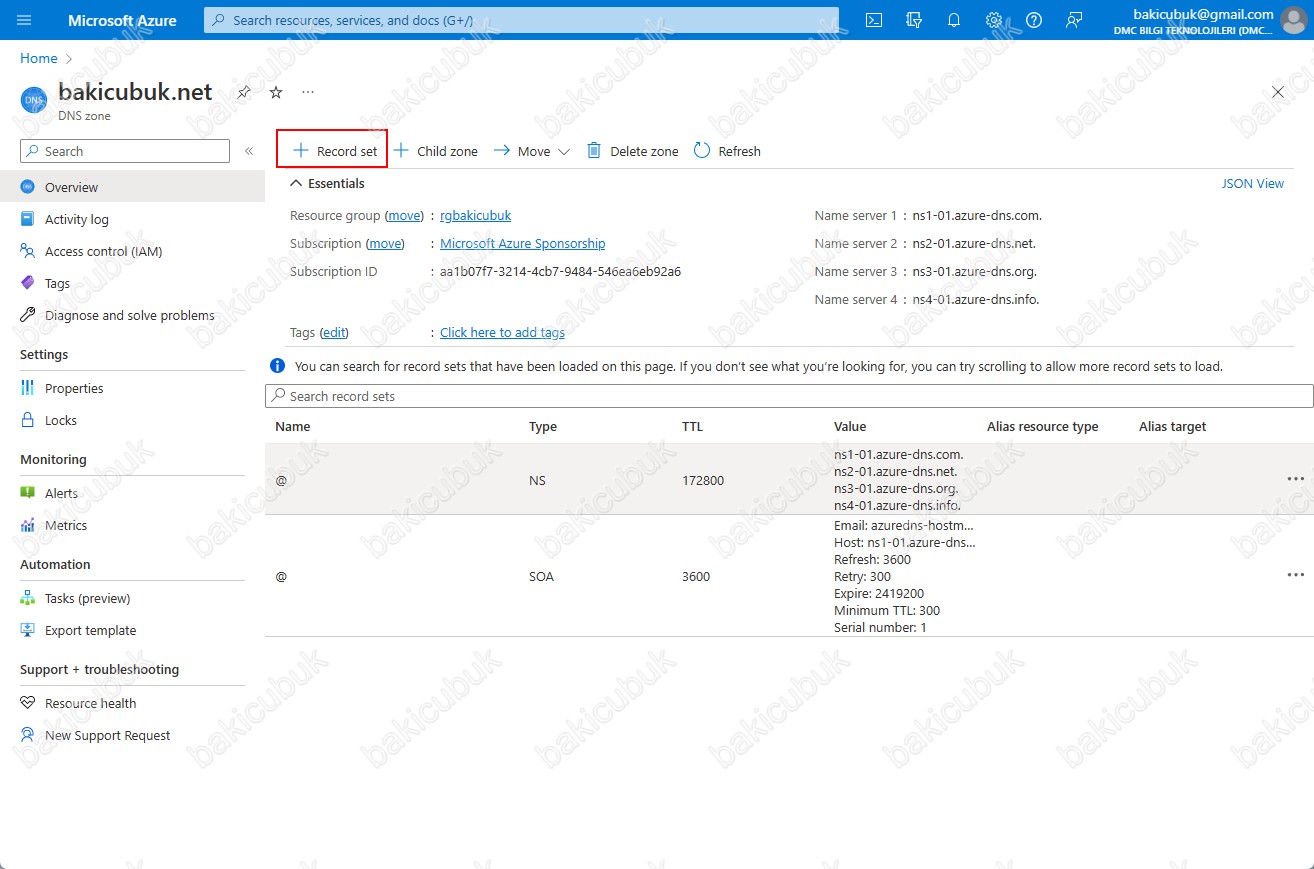Screen dimensions: 1314x869
Task: Collapse the Essentials section
Action: click(327, 183)
